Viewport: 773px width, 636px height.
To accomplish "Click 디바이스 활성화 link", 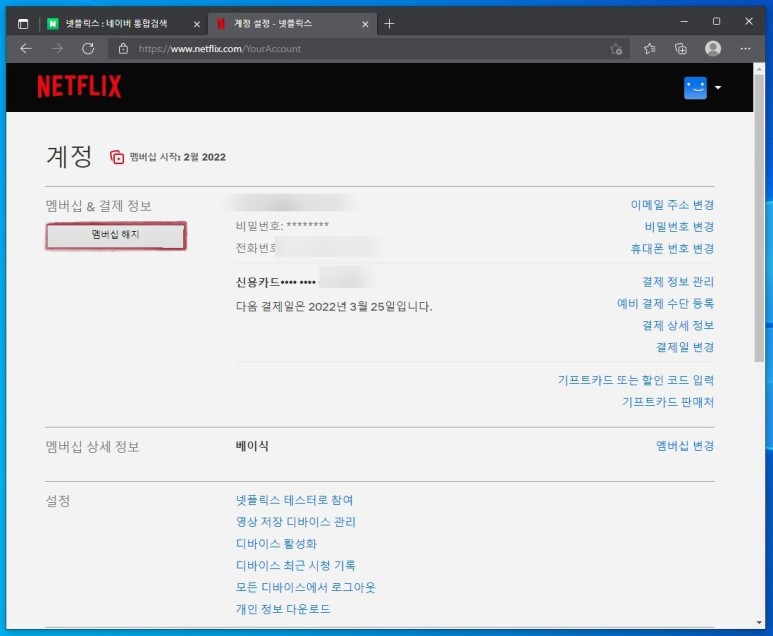I will tap(276, 544).
